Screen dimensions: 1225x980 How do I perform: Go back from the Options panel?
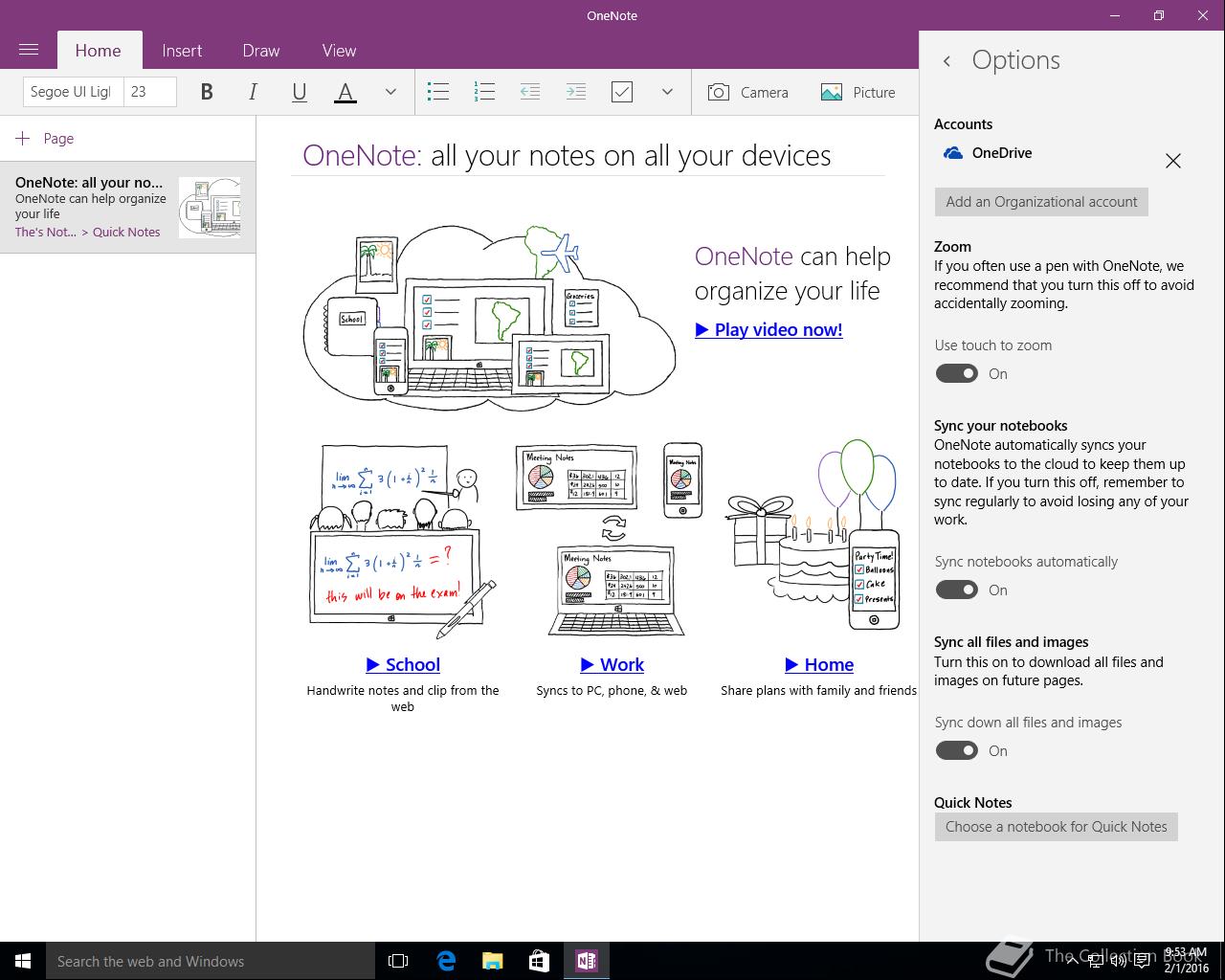947,60
